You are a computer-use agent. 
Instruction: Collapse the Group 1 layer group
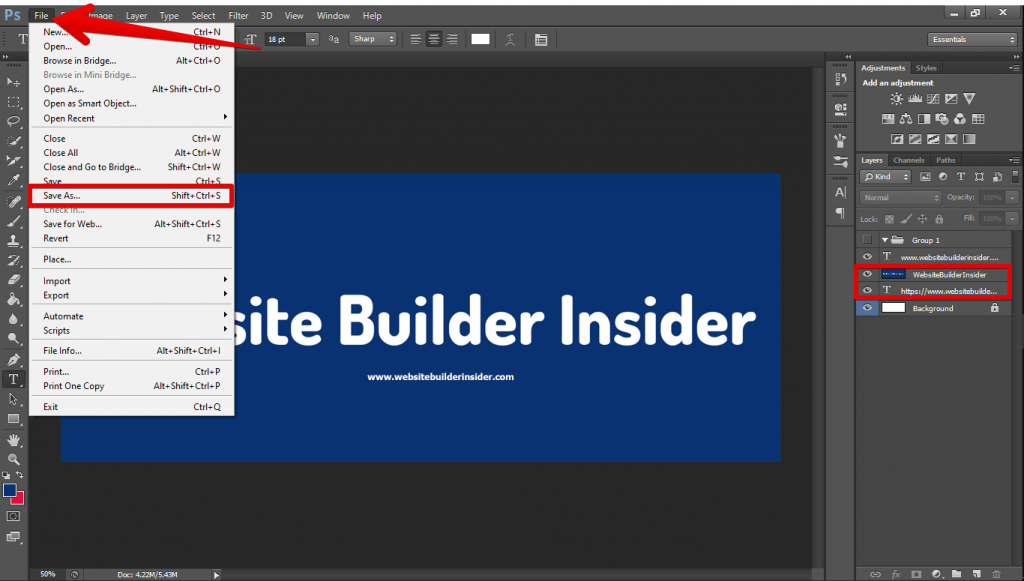883,240
